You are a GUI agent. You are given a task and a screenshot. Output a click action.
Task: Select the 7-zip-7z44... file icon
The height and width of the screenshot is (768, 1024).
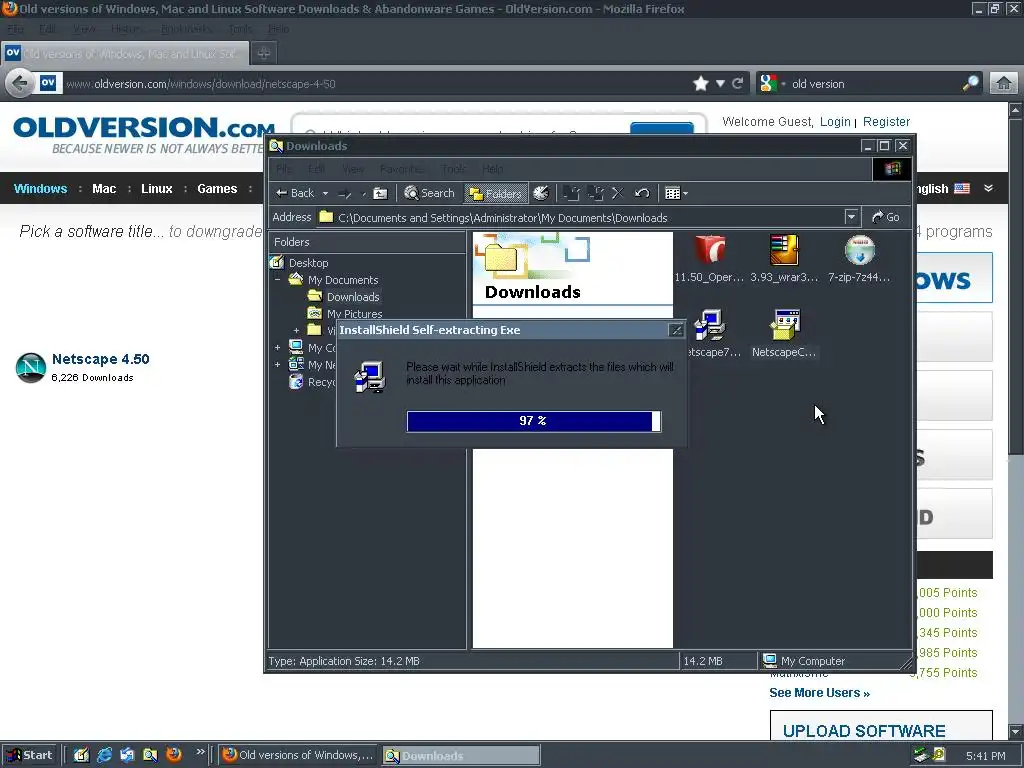coord(859,259)
